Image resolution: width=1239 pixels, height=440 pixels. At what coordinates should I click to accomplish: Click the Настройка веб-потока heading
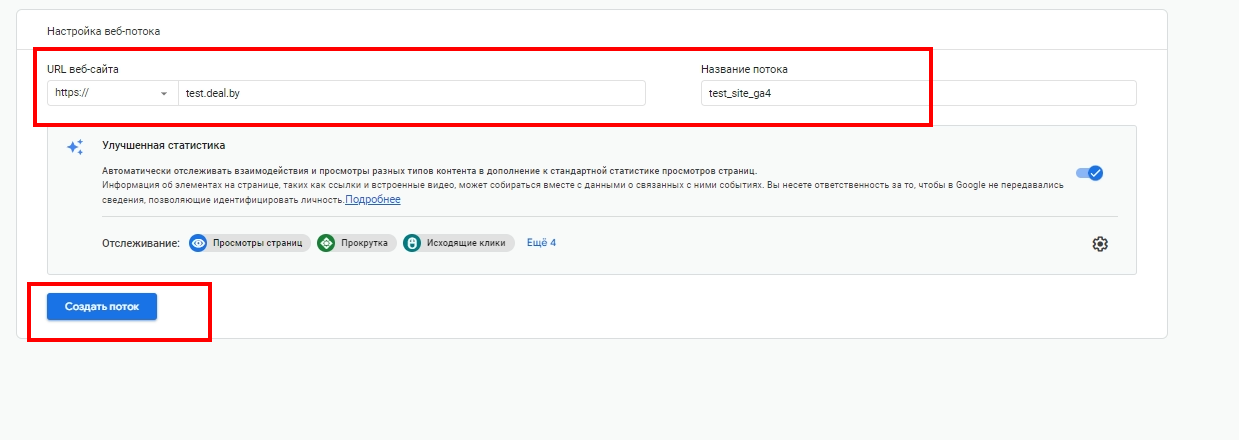point(103,31)
